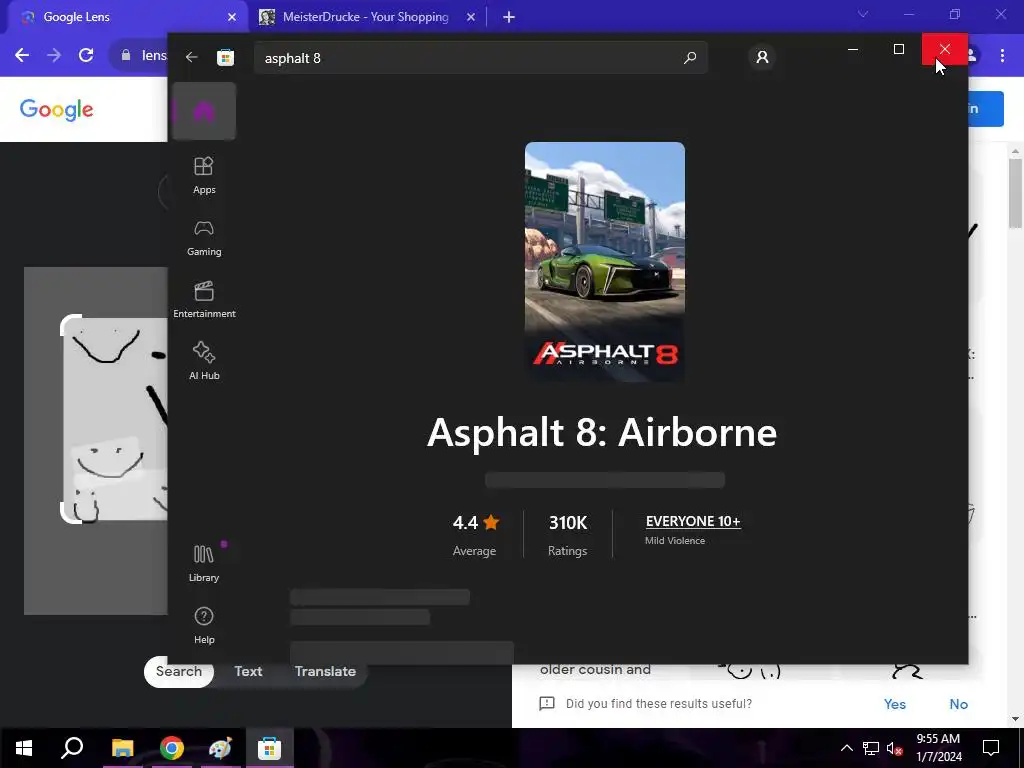Open AI Hub in Store sidebar

pos(204,360)
